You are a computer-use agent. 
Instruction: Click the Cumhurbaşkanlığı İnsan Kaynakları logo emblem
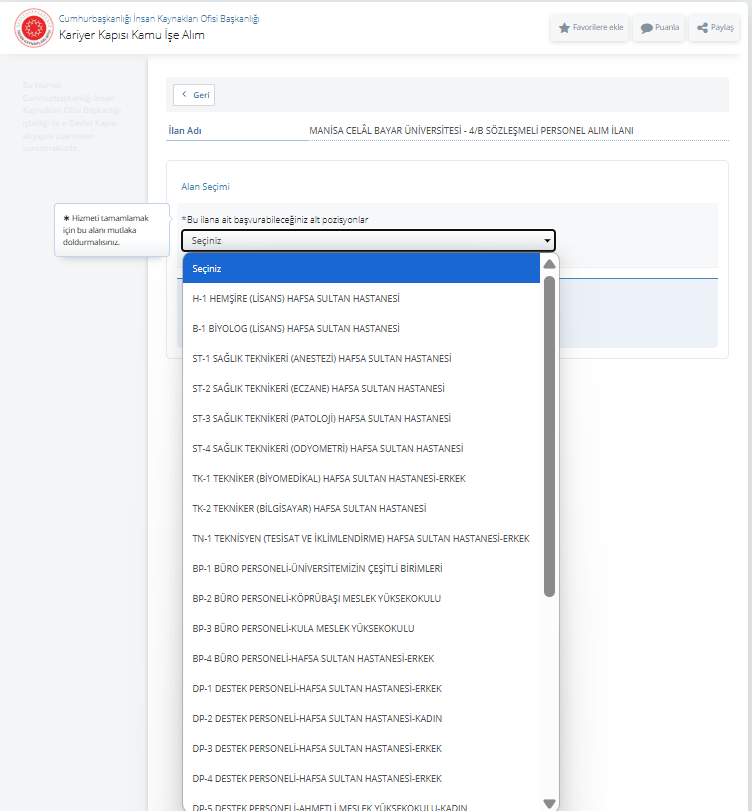[x=34, y=28]
